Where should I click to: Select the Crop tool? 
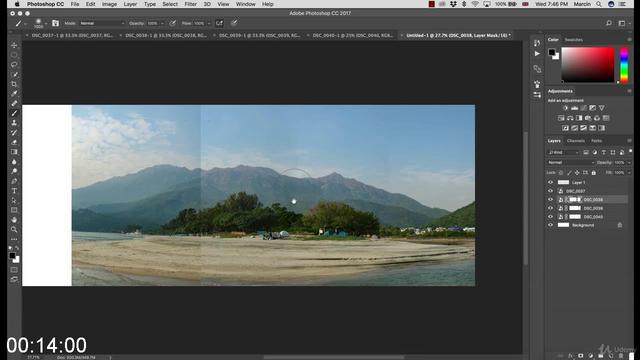[14, 84]
